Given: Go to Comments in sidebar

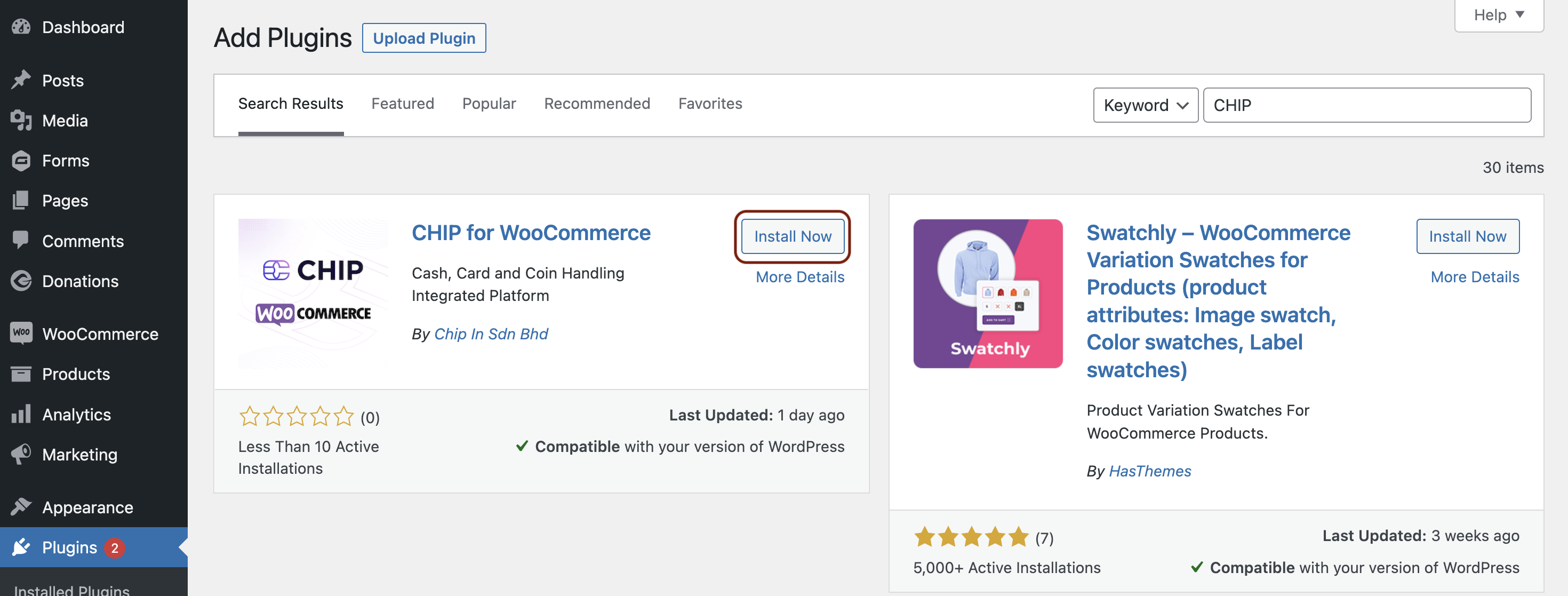Looking at the screenshot, I should [x=83, y=241].
